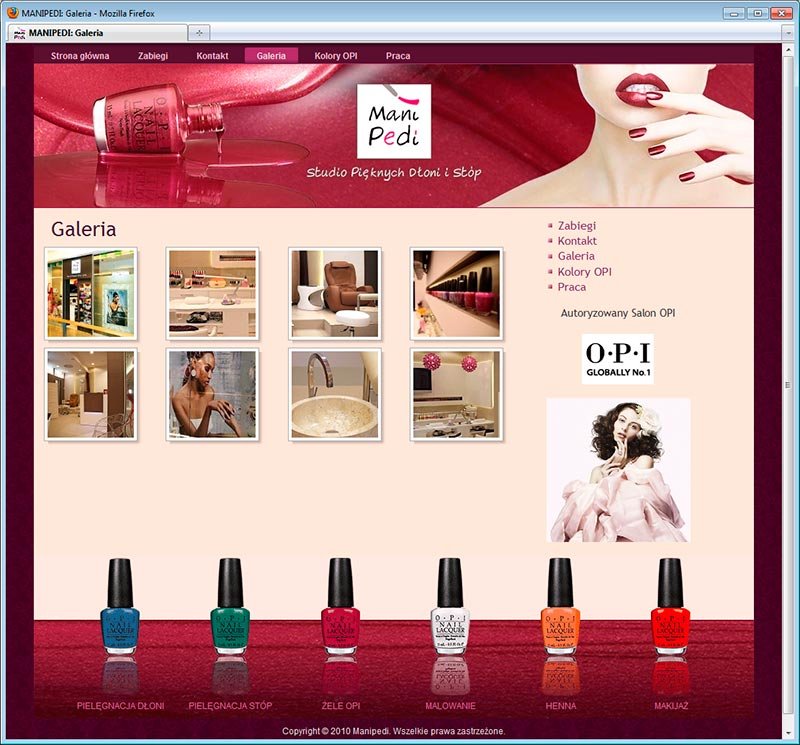800x745 pixels.
Task: Open the Makijaż link
Action: point(671,706)
